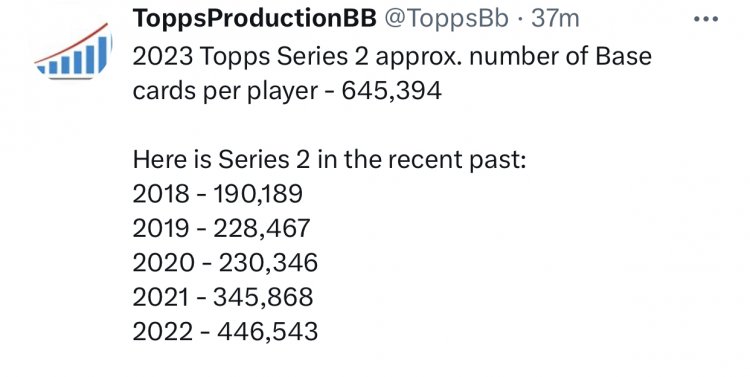Screen dimensions: 750x377
Task: Click the word 'approx.' in tweet
Action: click(419, 58)
